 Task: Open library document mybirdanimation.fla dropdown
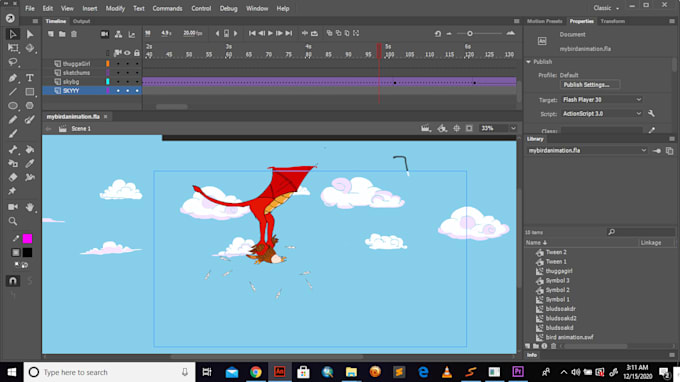[x=587, y=150]
